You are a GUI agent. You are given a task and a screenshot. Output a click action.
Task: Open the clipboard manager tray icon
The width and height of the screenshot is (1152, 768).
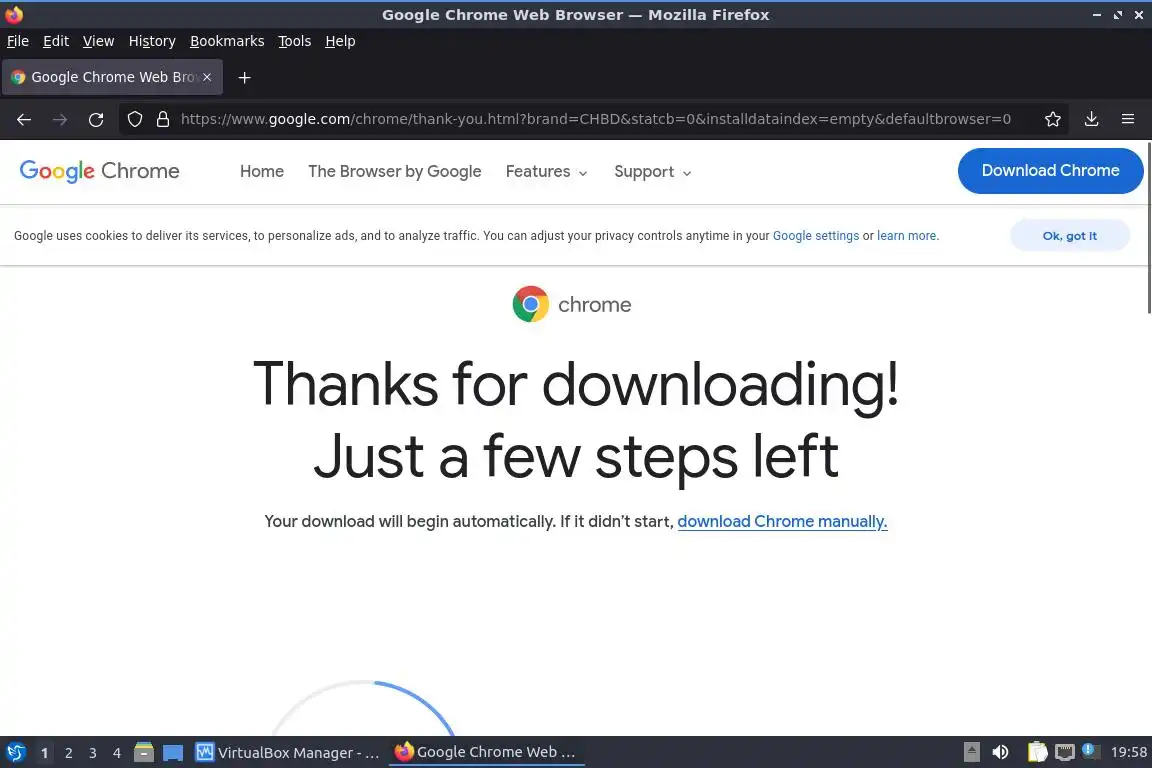[1037, 752]
